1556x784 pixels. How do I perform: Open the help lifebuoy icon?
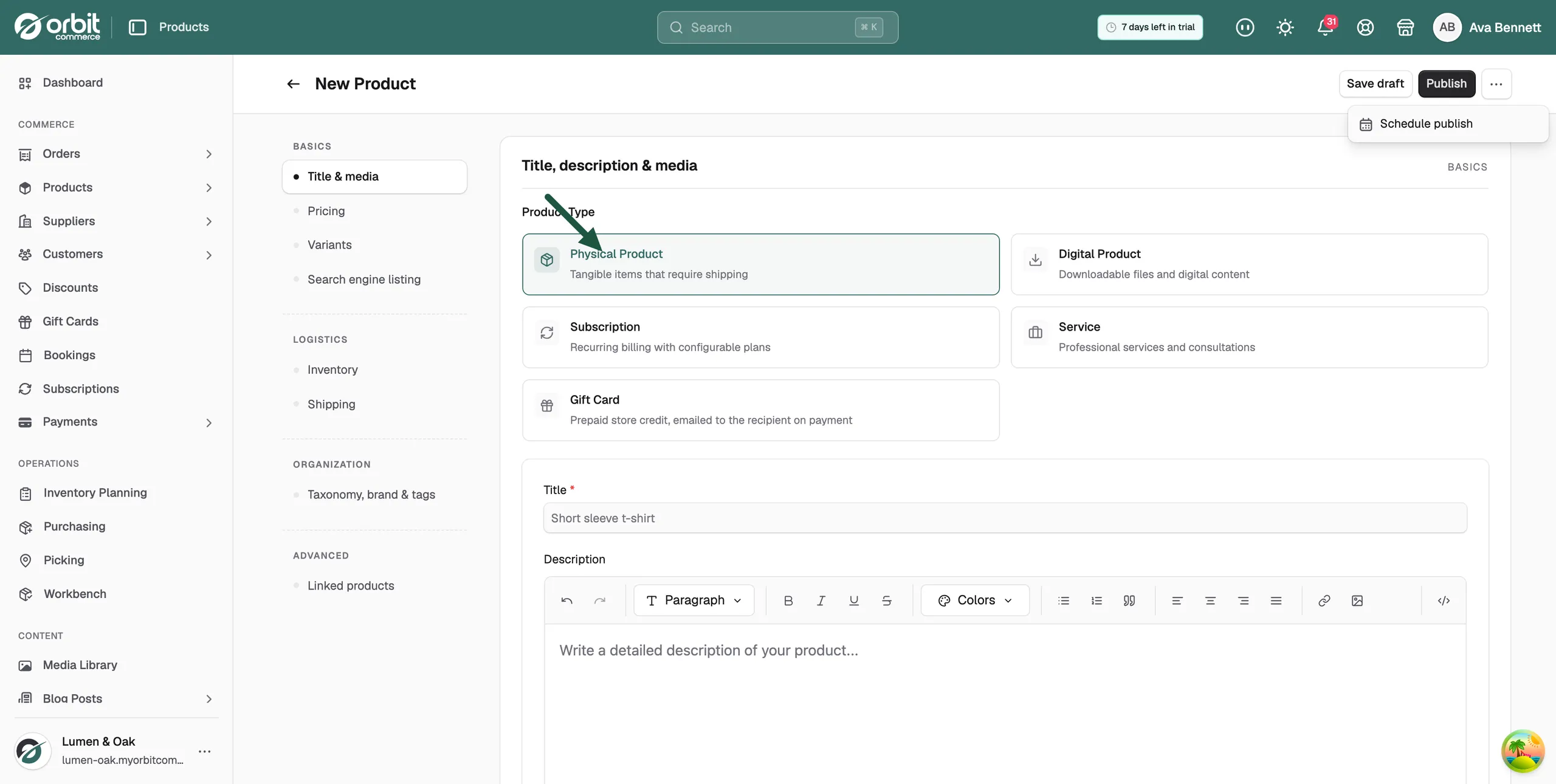click(1365, 27)
